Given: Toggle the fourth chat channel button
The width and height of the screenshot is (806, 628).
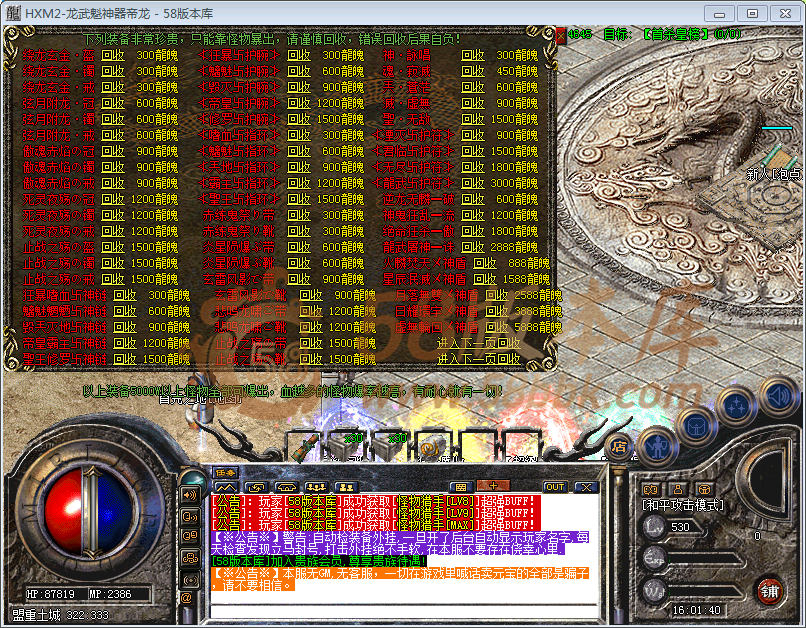Looking at the screenshot, I should (x=190, y=558).
